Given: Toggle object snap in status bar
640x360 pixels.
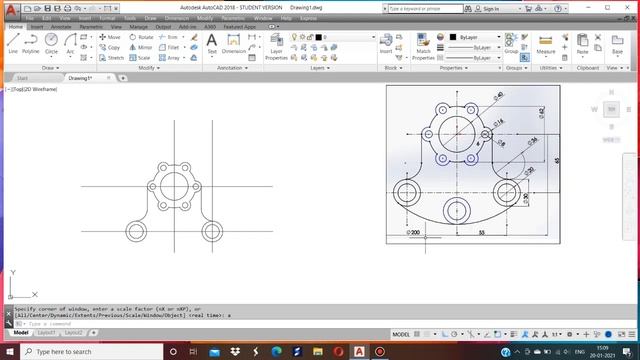Looking at the screenshot, I should point(498,334).
